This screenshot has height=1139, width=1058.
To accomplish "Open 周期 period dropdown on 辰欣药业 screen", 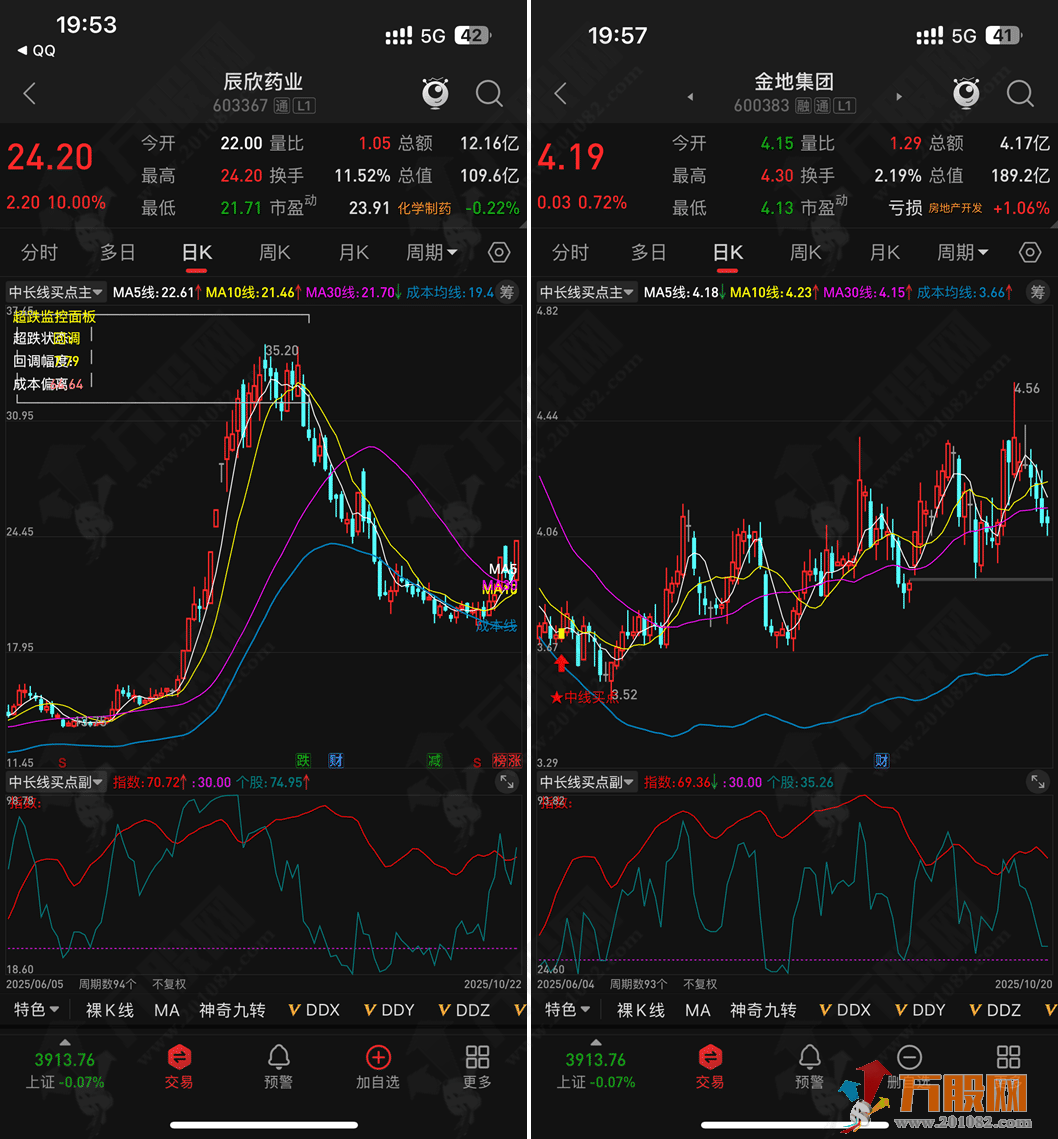I will point(431,252).
